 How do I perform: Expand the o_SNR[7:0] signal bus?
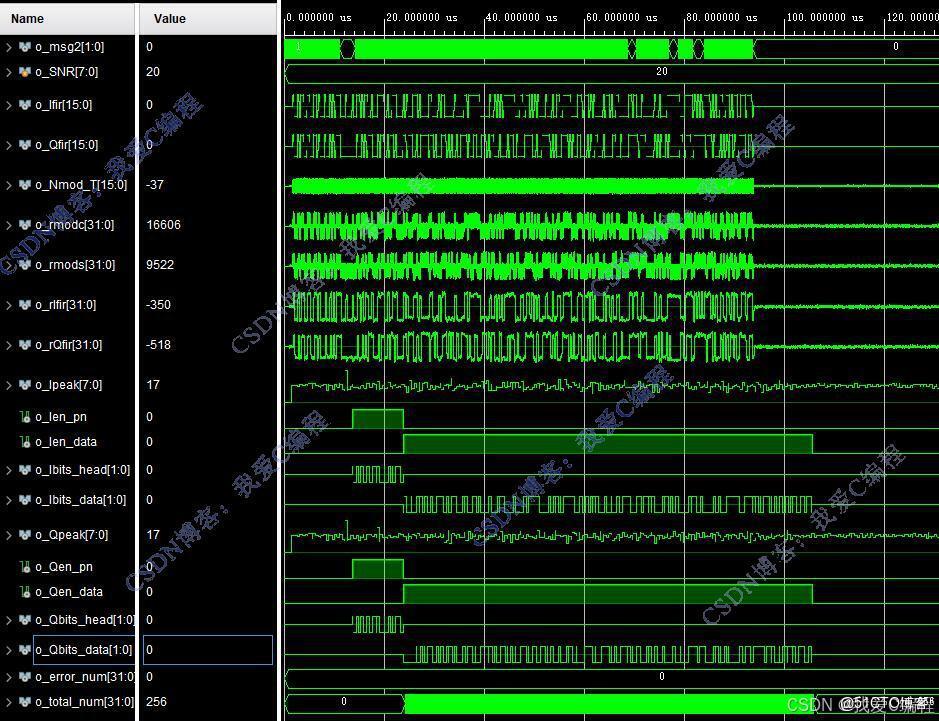click(8, 72)
